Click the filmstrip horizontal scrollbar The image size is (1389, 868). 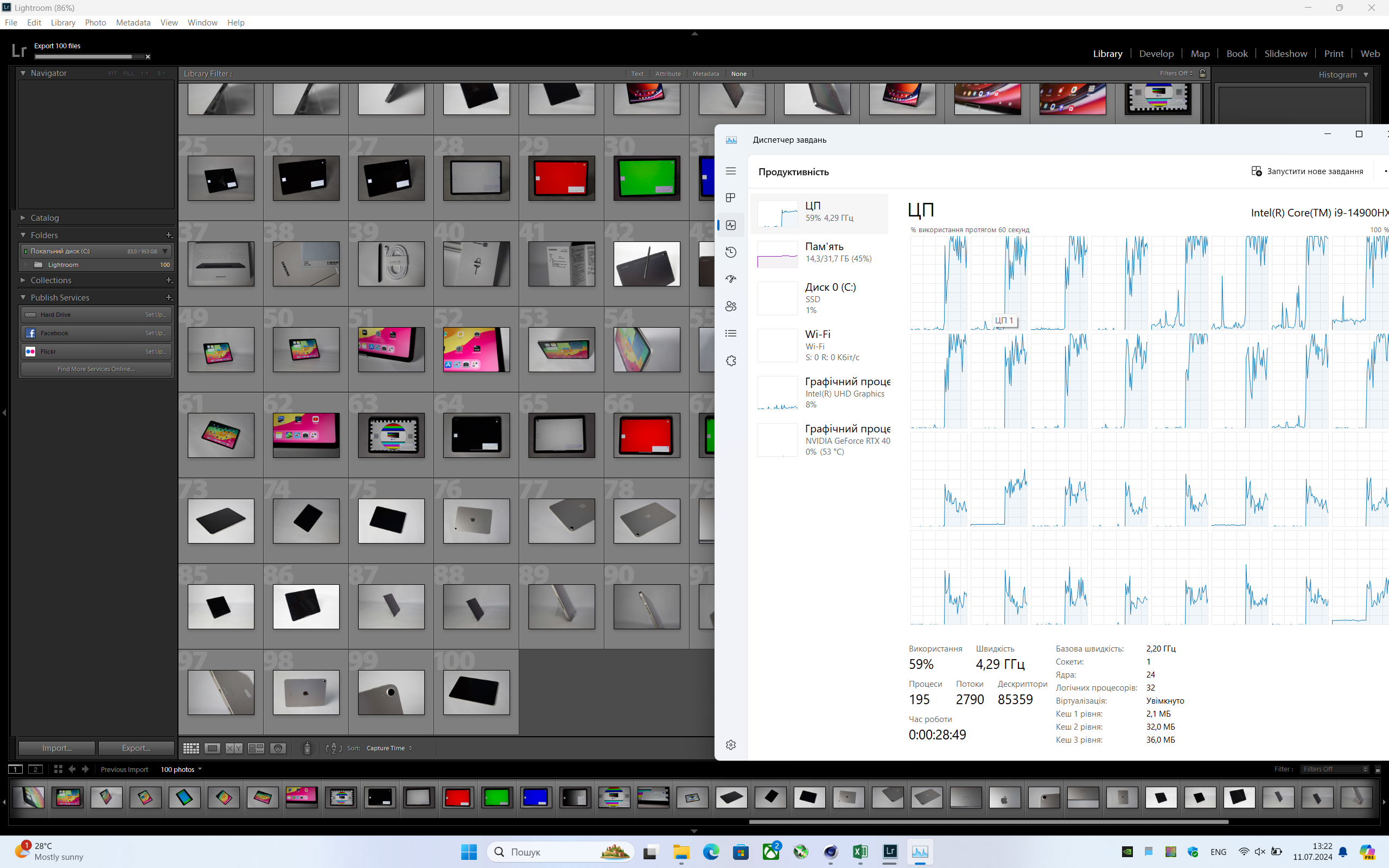(989, 821)
